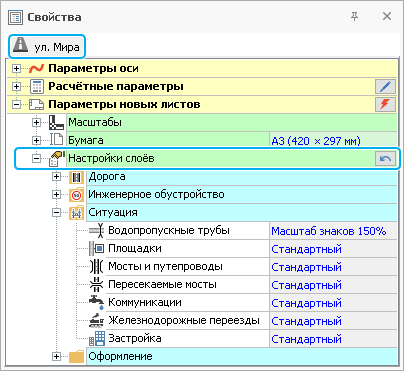Click the pencil edit icon for Расчётные параметры
This screenshot has width=404, height=371.
(385, 87)
